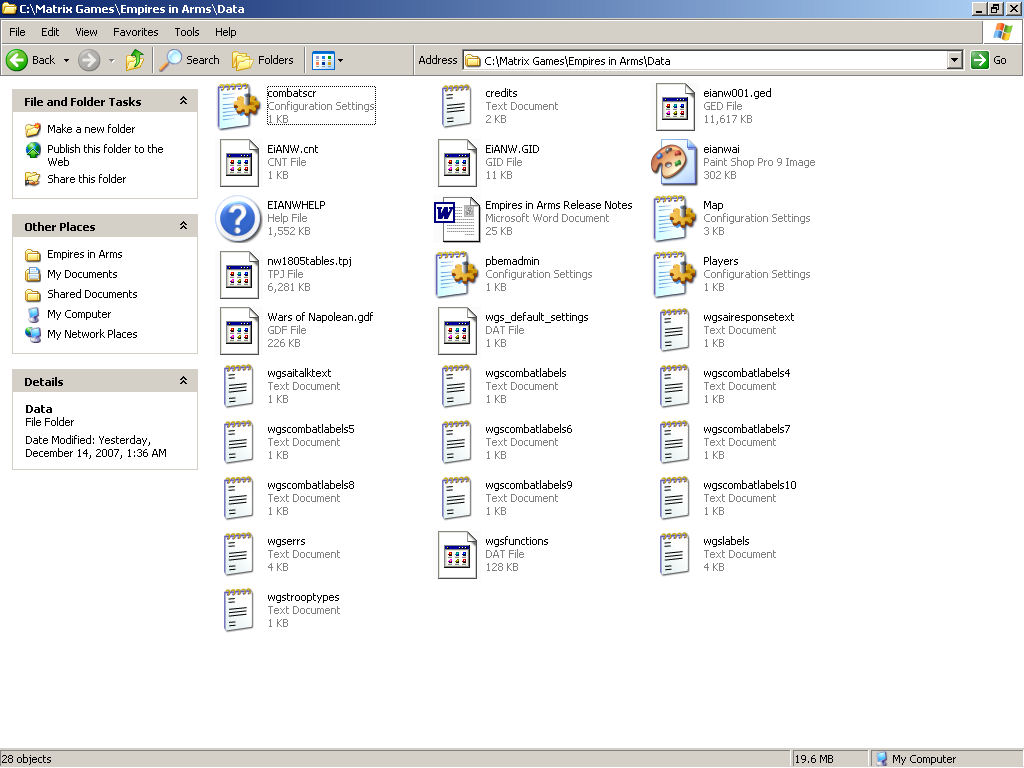Open My Documents link
The width and height of the screenshot is (1024, 768).
click(82, 274)
